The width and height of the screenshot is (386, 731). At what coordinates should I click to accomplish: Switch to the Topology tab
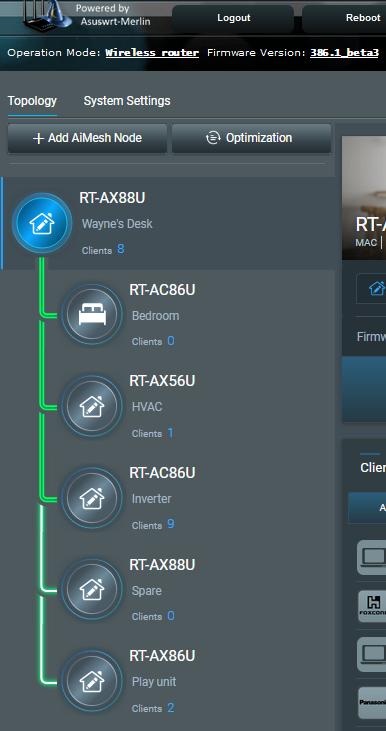point(32,101)
